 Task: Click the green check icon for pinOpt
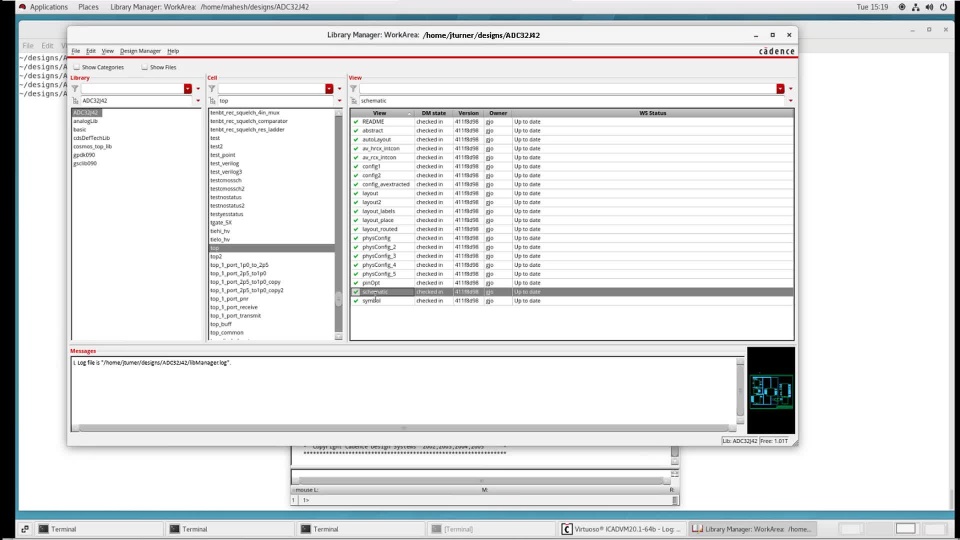pos(356,283)
